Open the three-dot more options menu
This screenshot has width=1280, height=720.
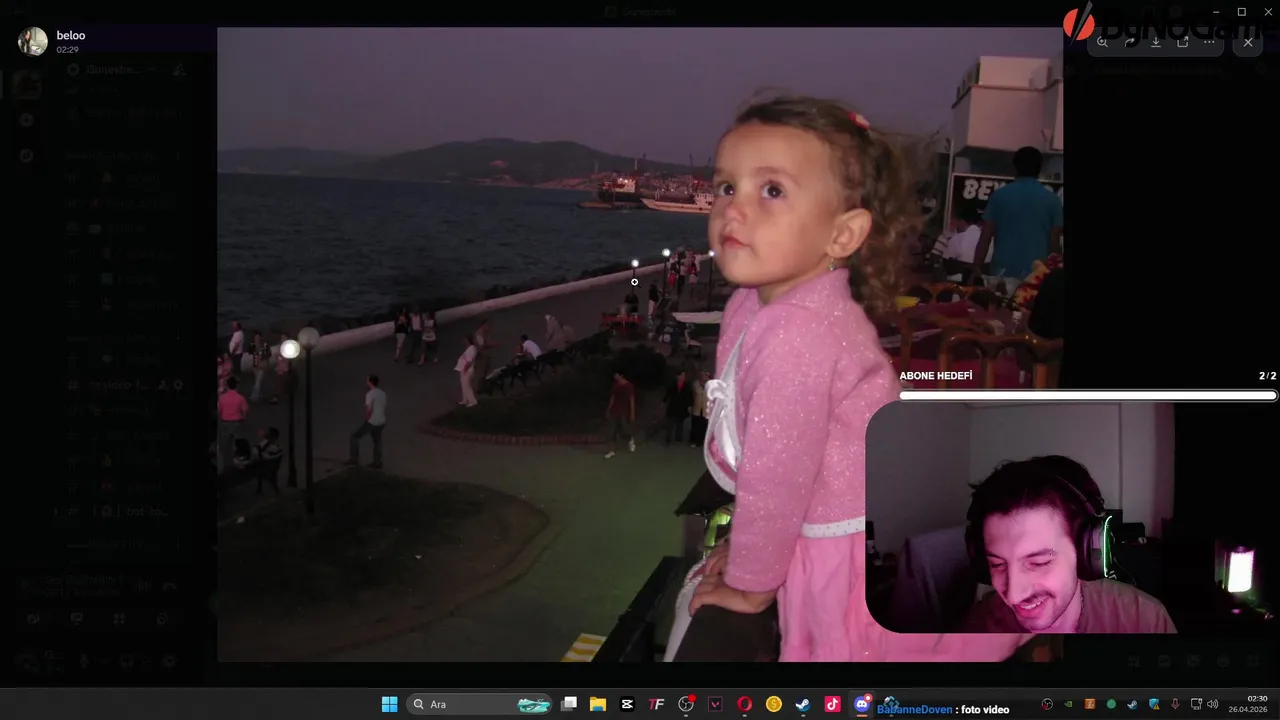point(1209,42)
